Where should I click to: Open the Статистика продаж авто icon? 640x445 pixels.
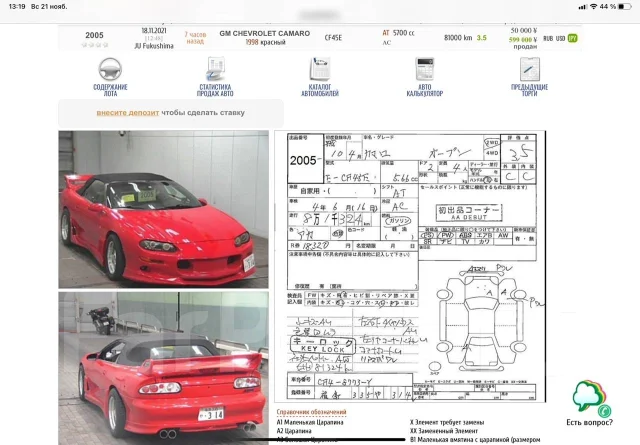click(215, 69)
